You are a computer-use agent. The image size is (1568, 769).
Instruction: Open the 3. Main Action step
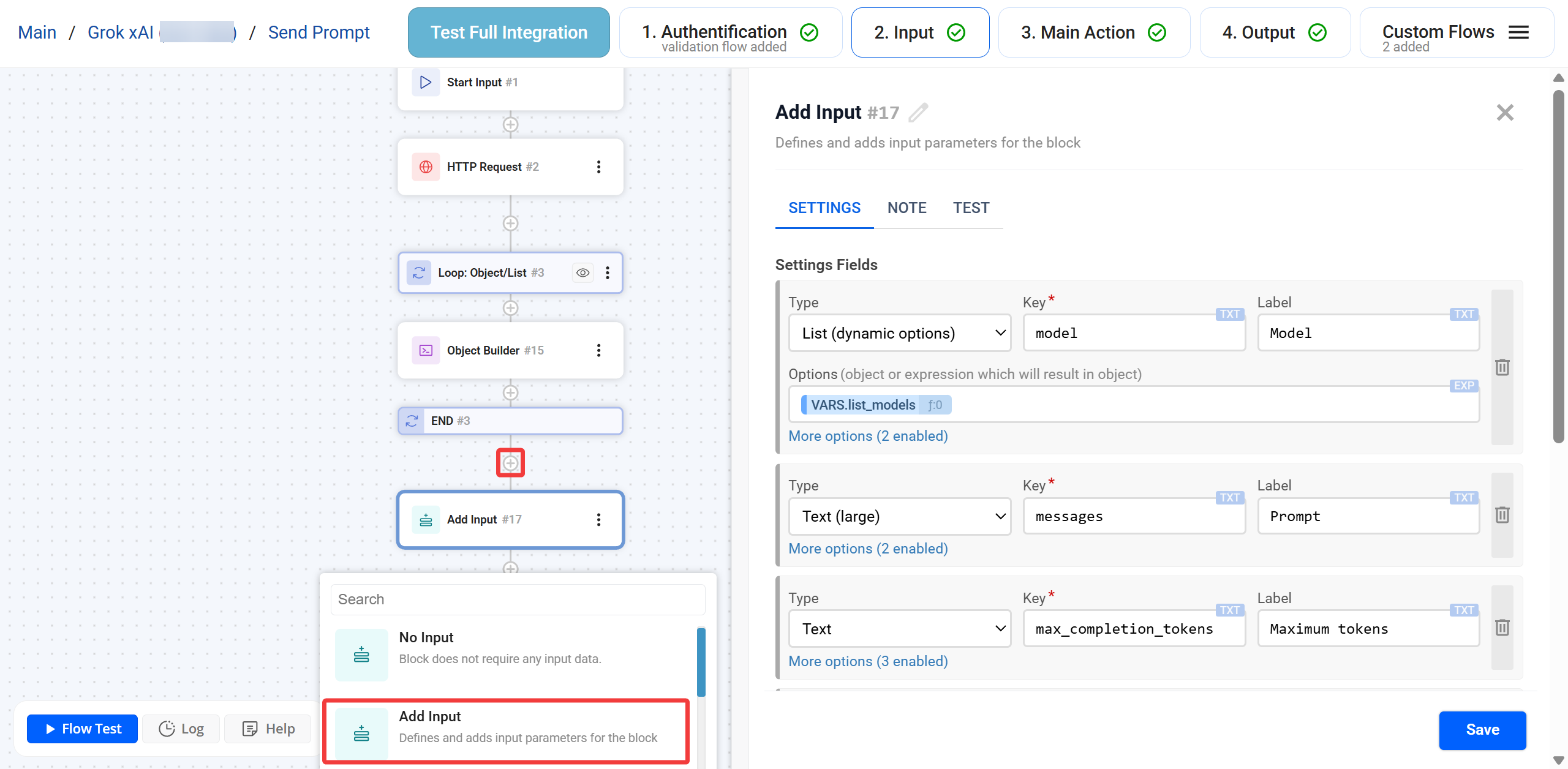1093,32
